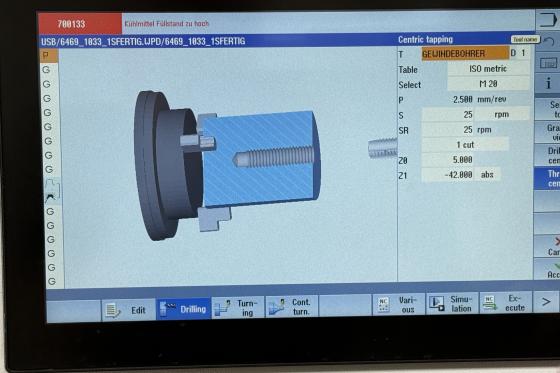Image resolution: width=560 pixels, height=373 pixels.
Task: Click the drill icon on Drilling softkey
Action: click(167, 308)
